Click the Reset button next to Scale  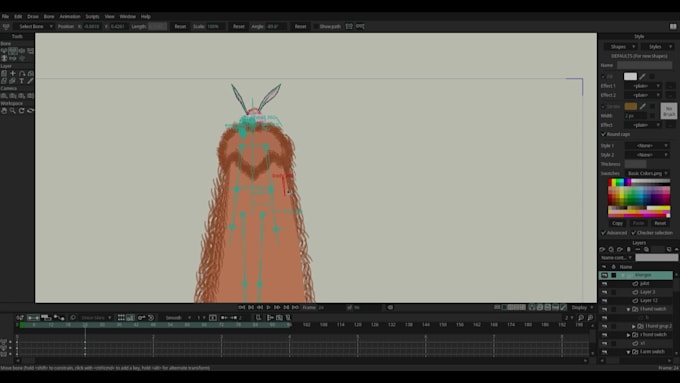point(239,26)
